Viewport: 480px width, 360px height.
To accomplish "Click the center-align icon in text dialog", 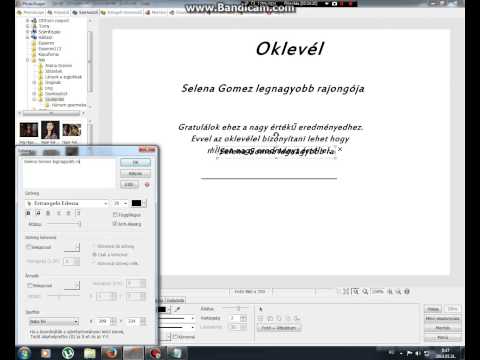I will click(68, 213).
